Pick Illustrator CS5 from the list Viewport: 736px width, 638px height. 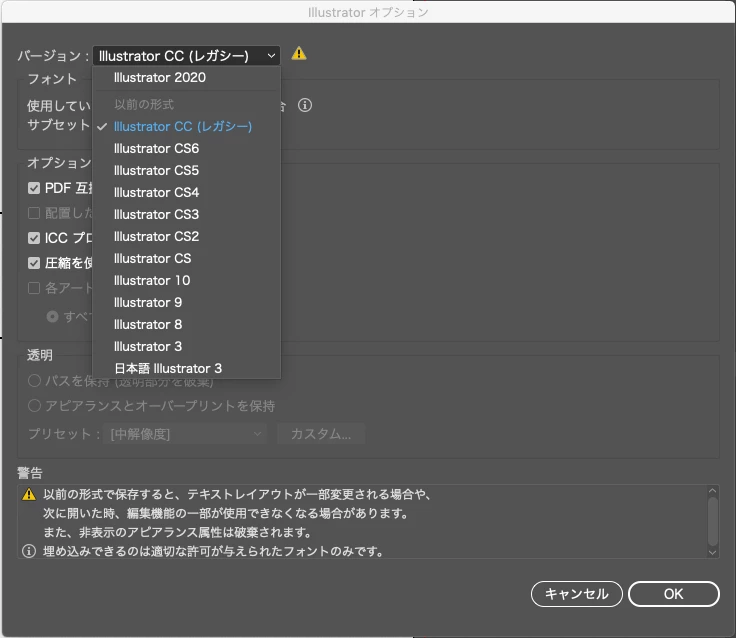click(187, 170)
